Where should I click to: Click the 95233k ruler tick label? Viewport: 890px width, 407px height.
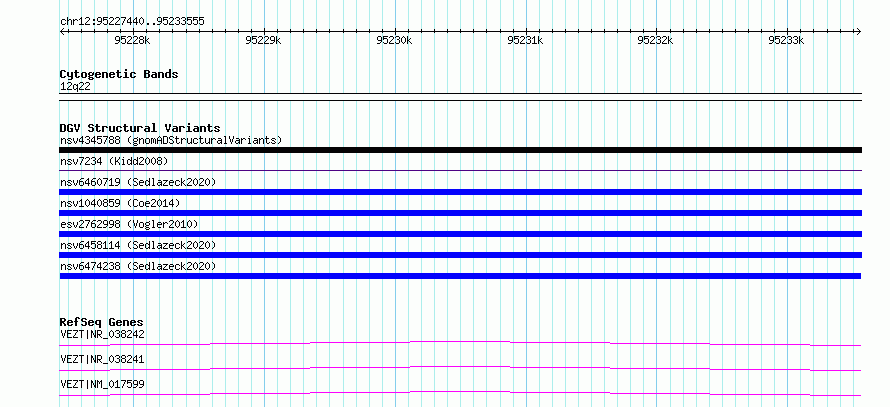point(786,40)
